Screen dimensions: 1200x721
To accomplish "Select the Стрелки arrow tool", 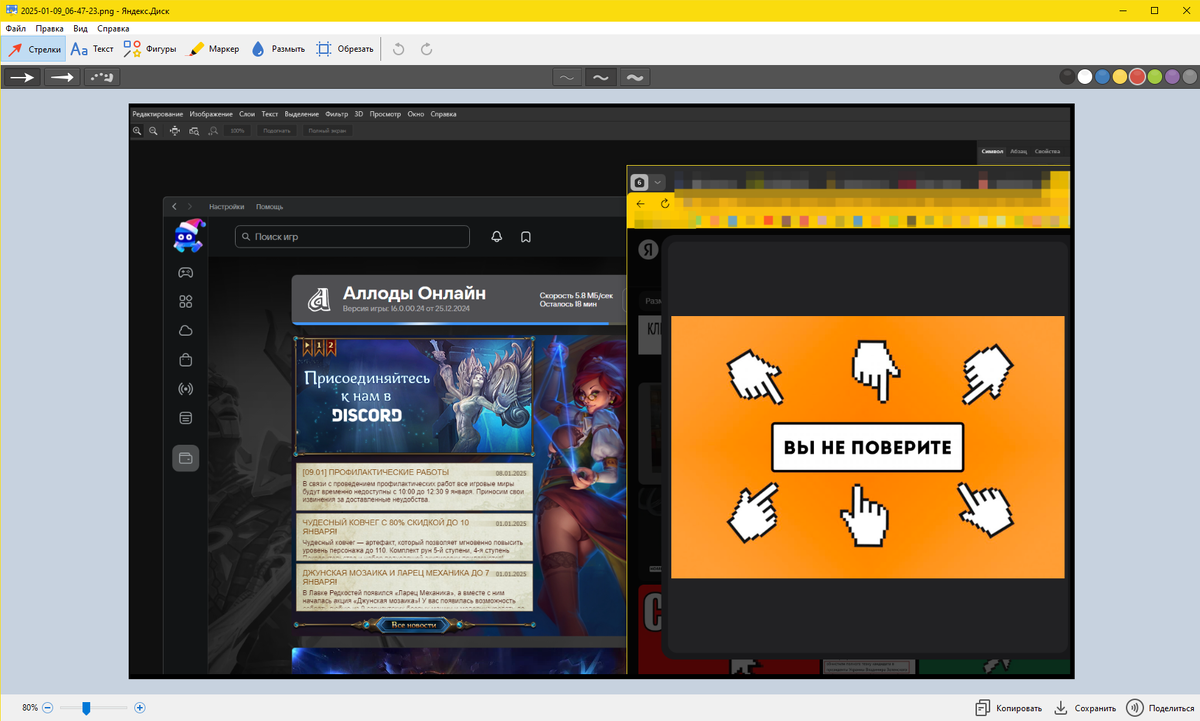I will pos(34,49).
